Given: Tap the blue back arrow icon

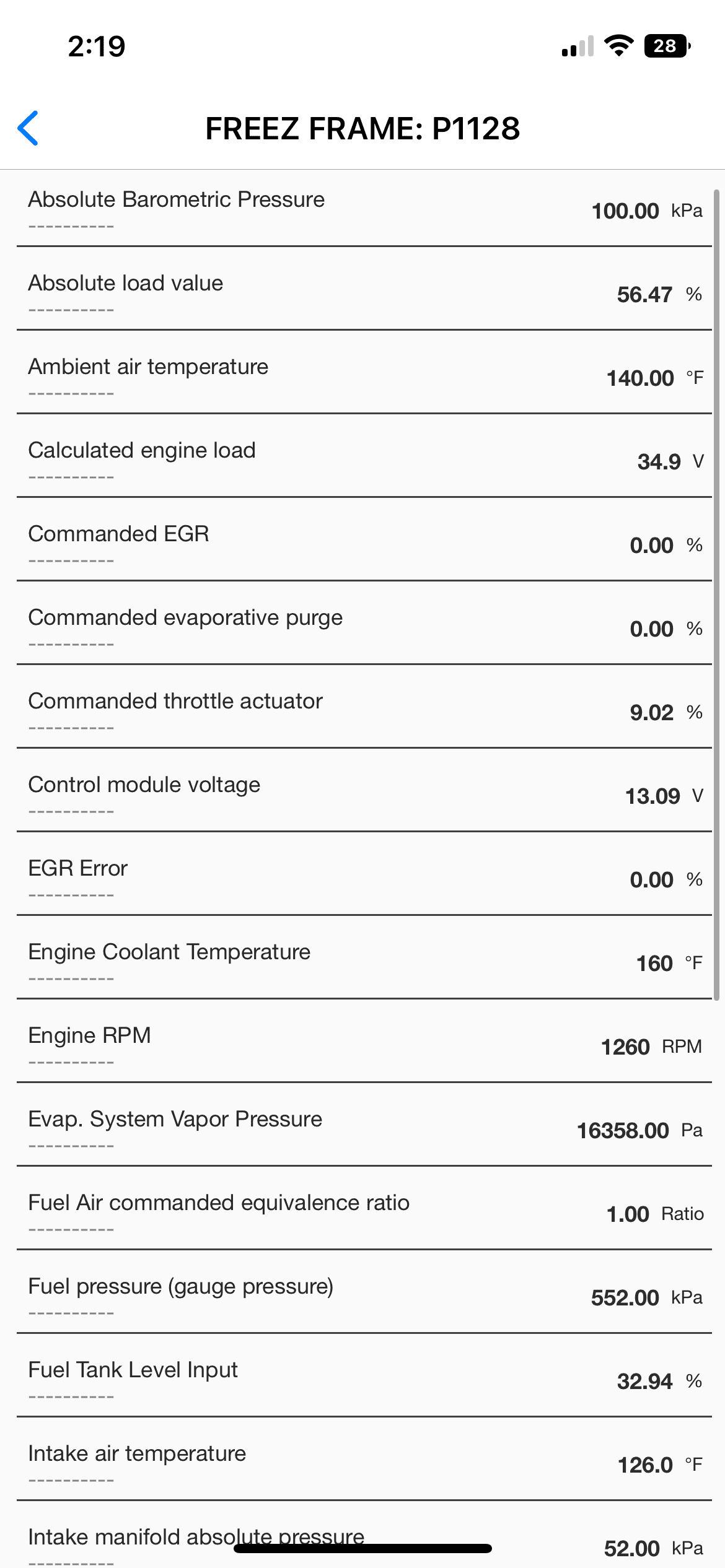Looking at the screenshot, I should (29, 128).
